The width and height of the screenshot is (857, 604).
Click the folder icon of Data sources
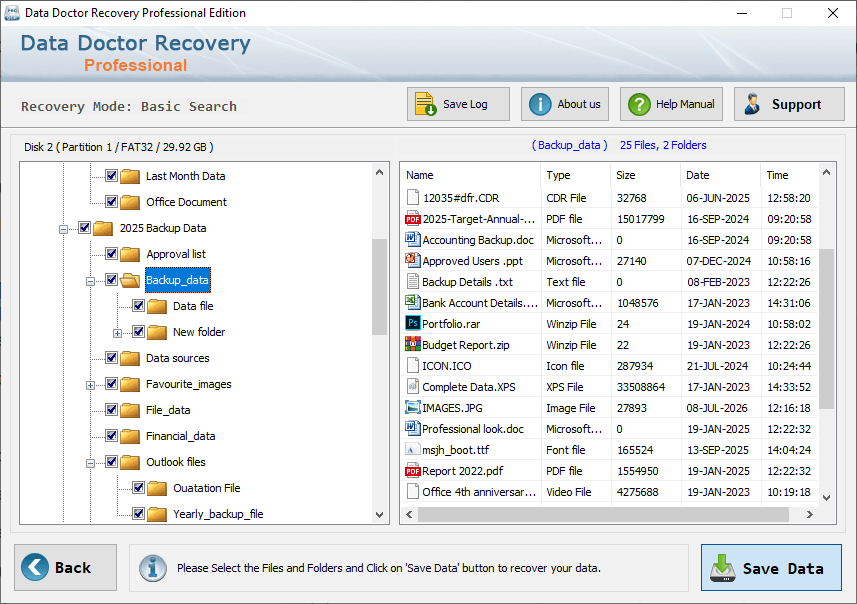point(130,358)
